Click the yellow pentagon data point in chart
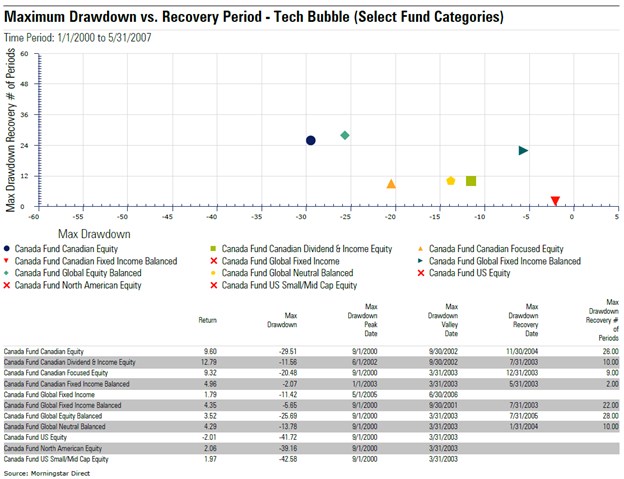624x479 pixels. [x=451, y=181]
